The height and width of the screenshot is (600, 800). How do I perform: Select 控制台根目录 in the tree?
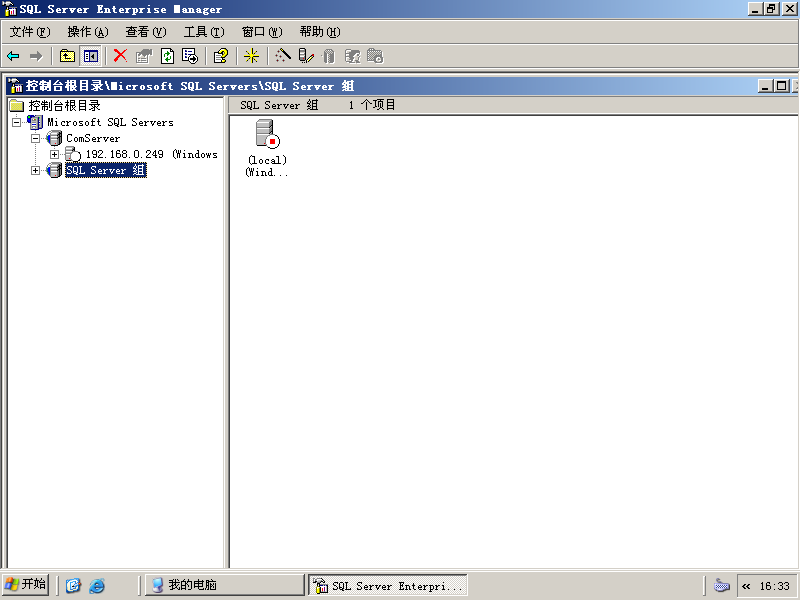tap(64, 106)
